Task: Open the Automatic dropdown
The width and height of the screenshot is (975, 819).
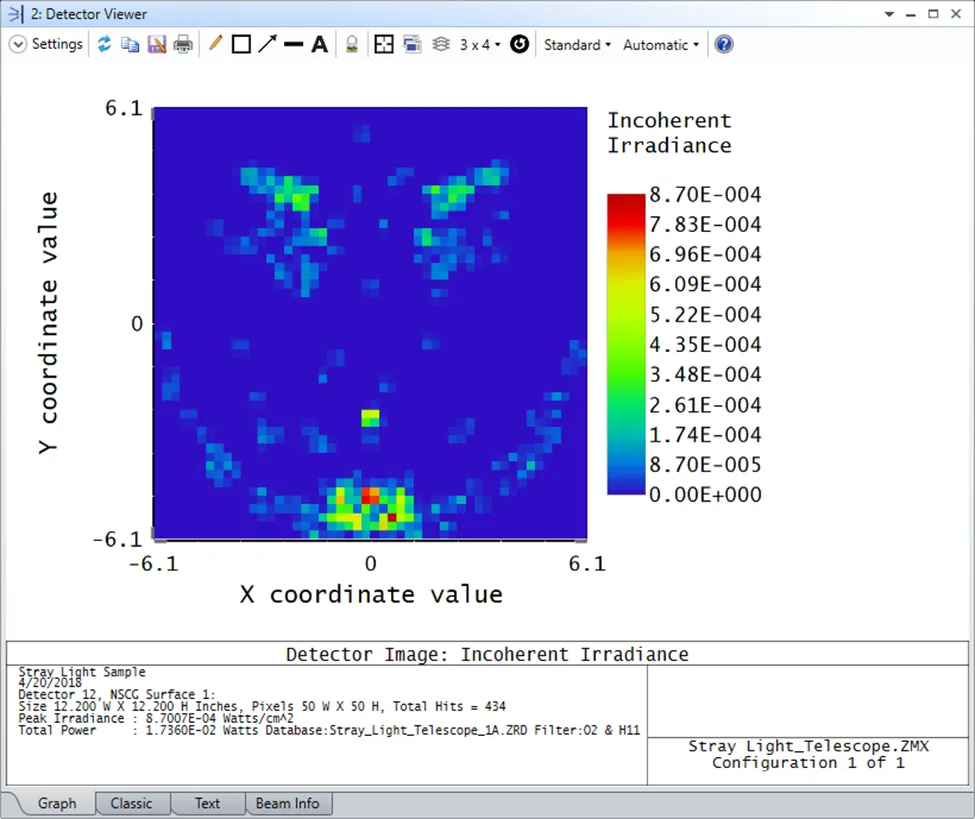Action: click(660, 45)
